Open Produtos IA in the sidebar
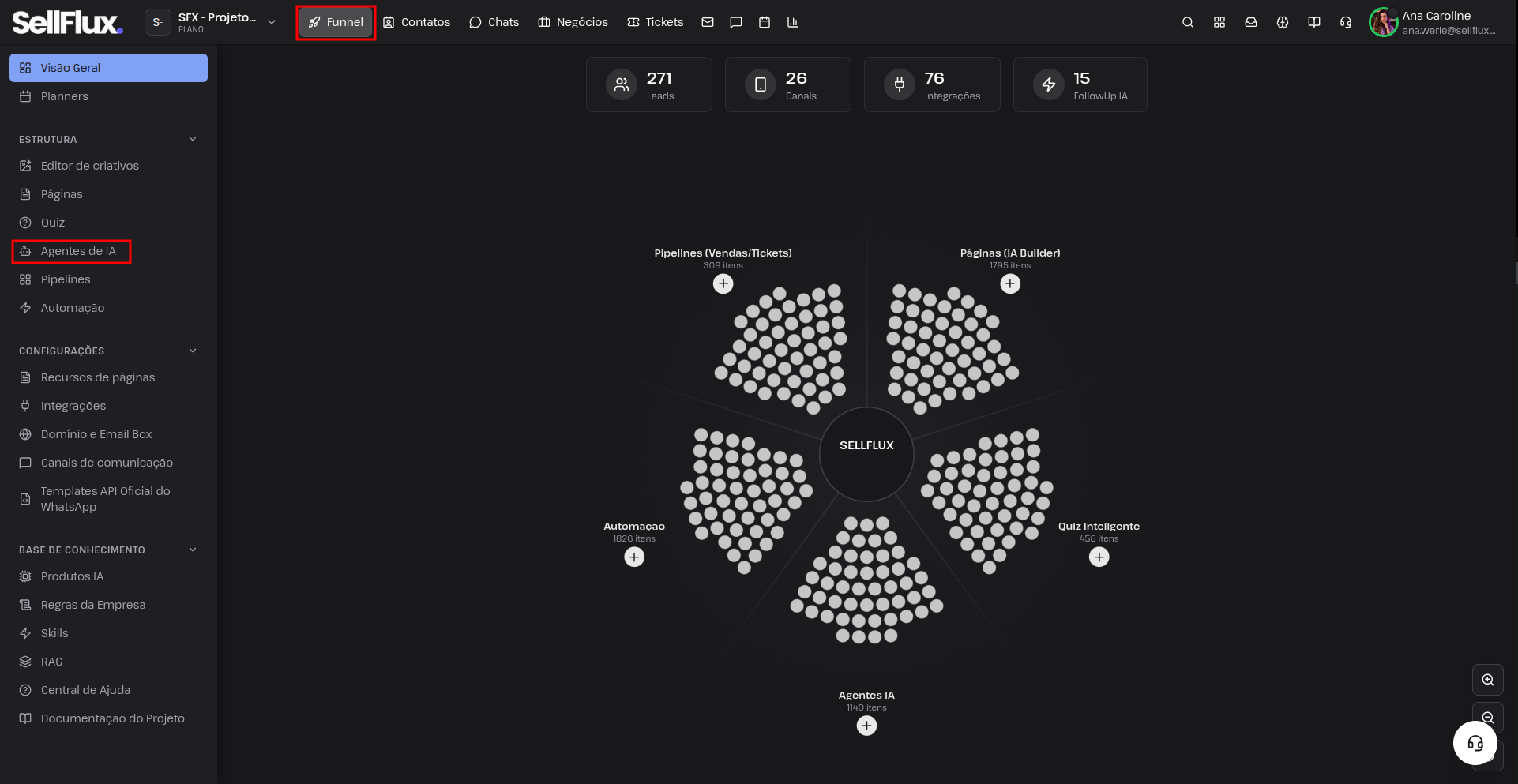1518x784 pixels. [108, 576]
